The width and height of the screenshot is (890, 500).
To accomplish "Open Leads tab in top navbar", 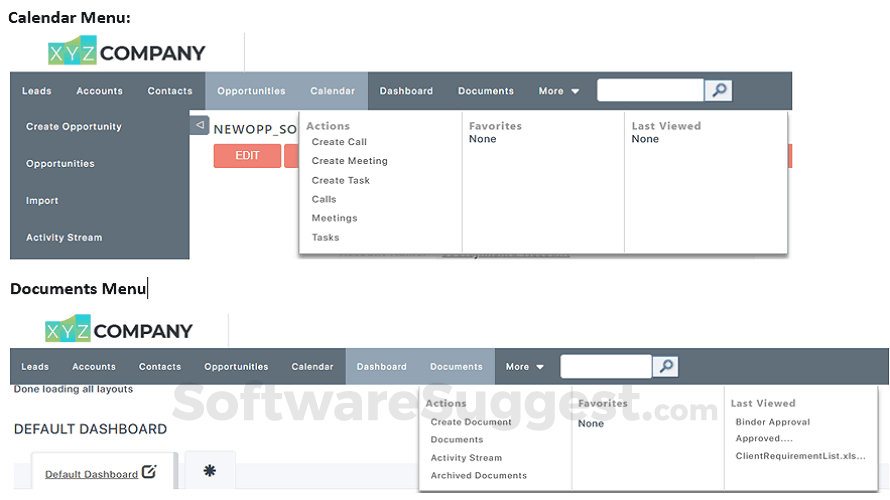I will (36, 91).
